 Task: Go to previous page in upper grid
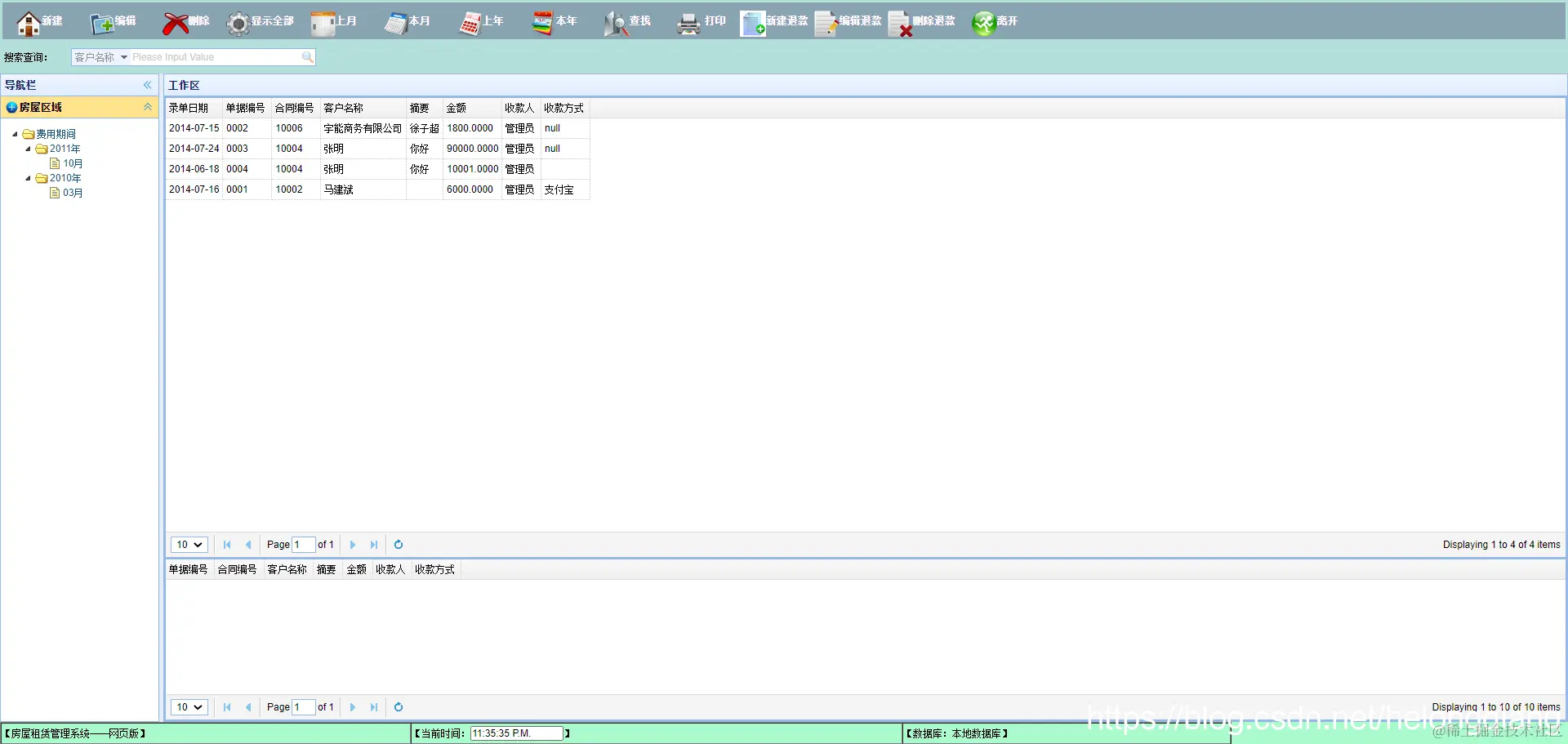[x=248, y=545]
